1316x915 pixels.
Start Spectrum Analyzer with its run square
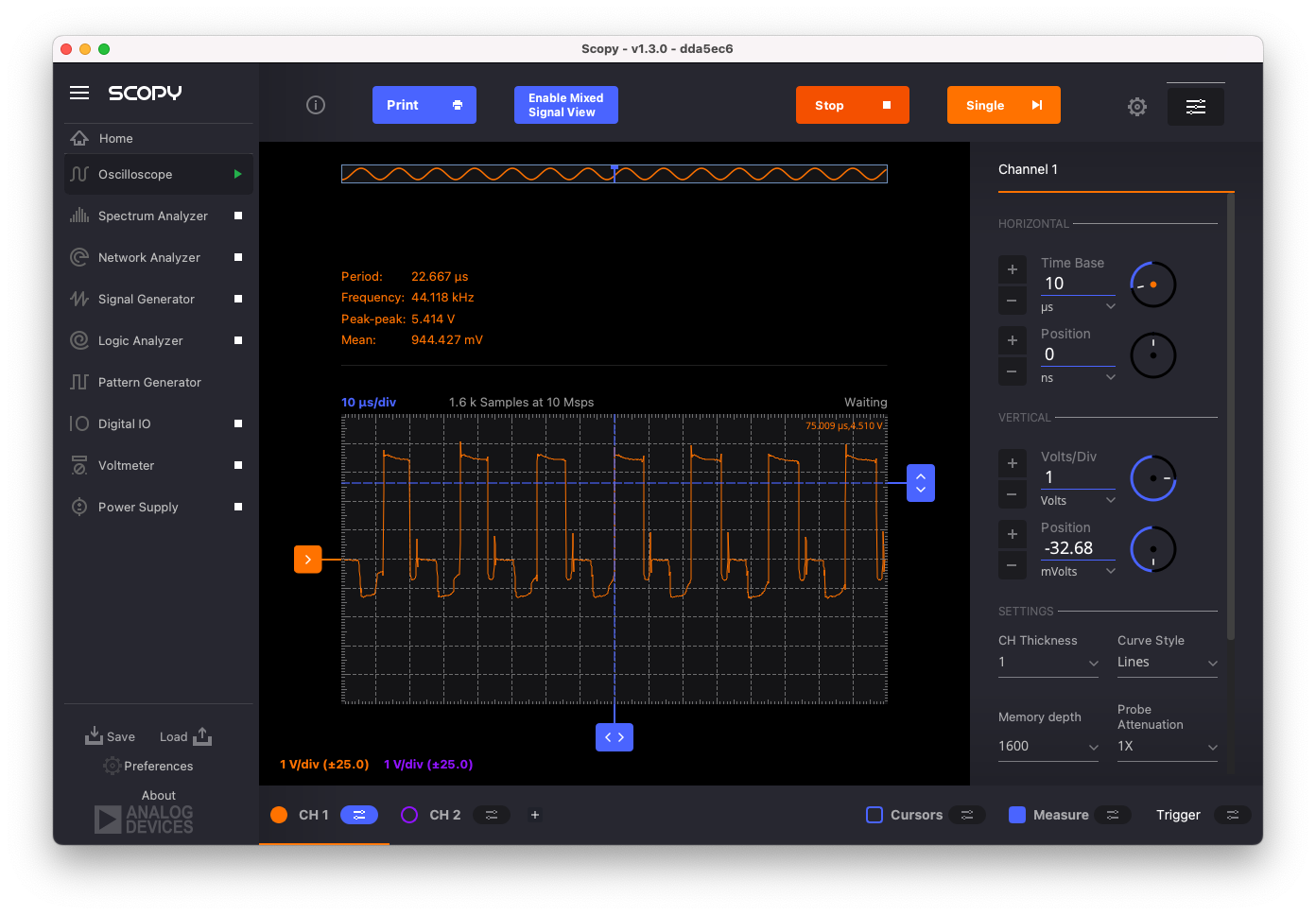(238, 216)
